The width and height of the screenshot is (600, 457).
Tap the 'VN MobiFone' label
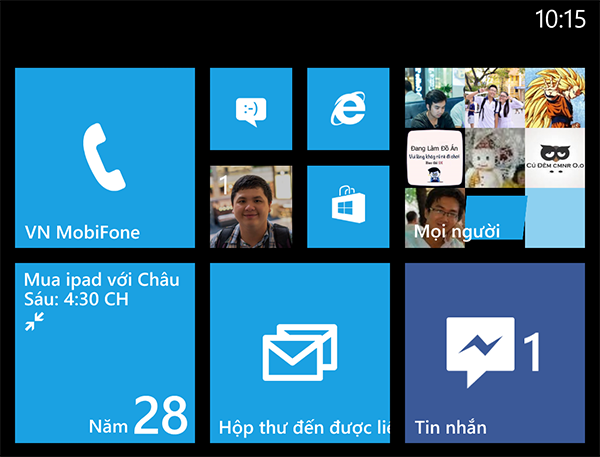click(82, 233)
